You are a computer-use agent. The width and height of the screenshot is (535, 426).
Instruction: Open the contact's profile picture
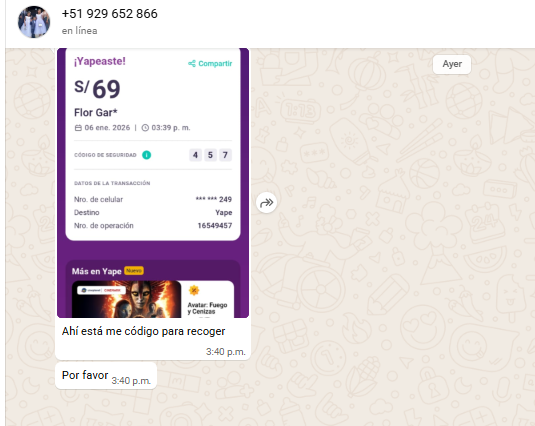[x=34, y=22]
